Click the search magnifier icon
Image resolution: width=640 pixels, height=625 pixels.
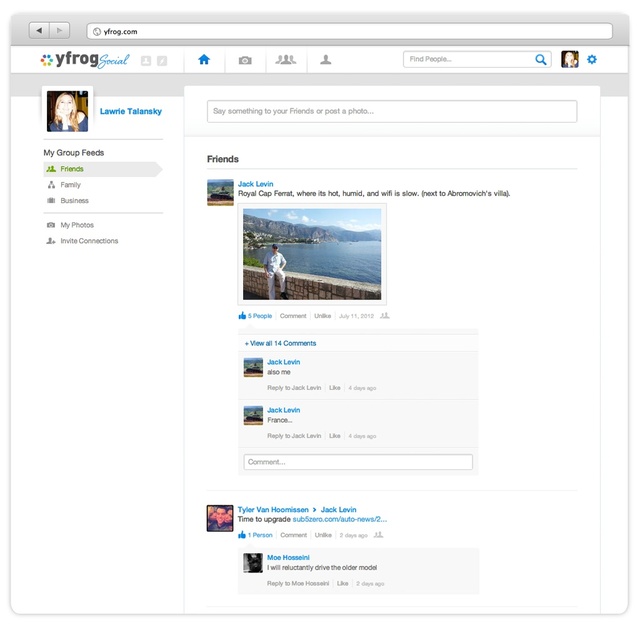coord(541,60)
